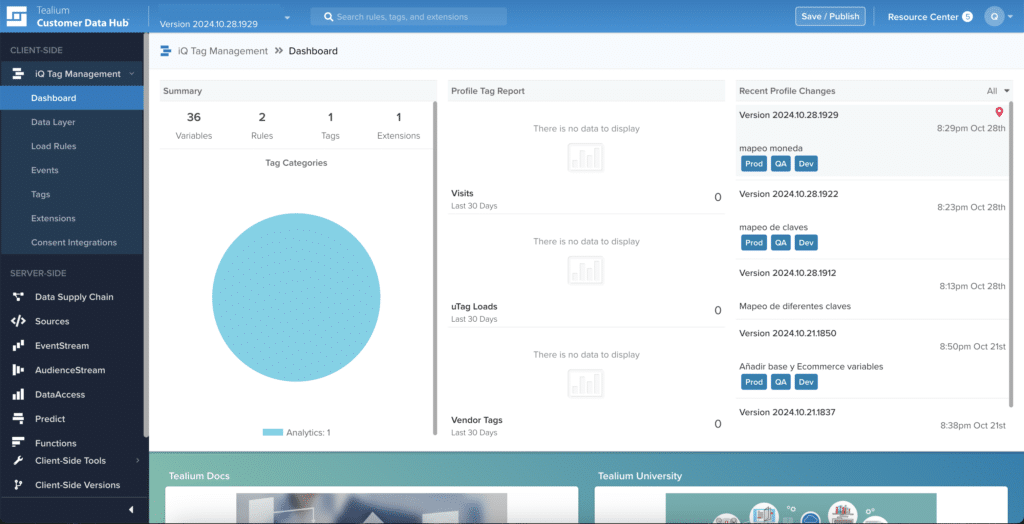Screen dimensions: 1024x524
Task: Click the uTag Loads no-data chart icon
Action: (585, 270)
